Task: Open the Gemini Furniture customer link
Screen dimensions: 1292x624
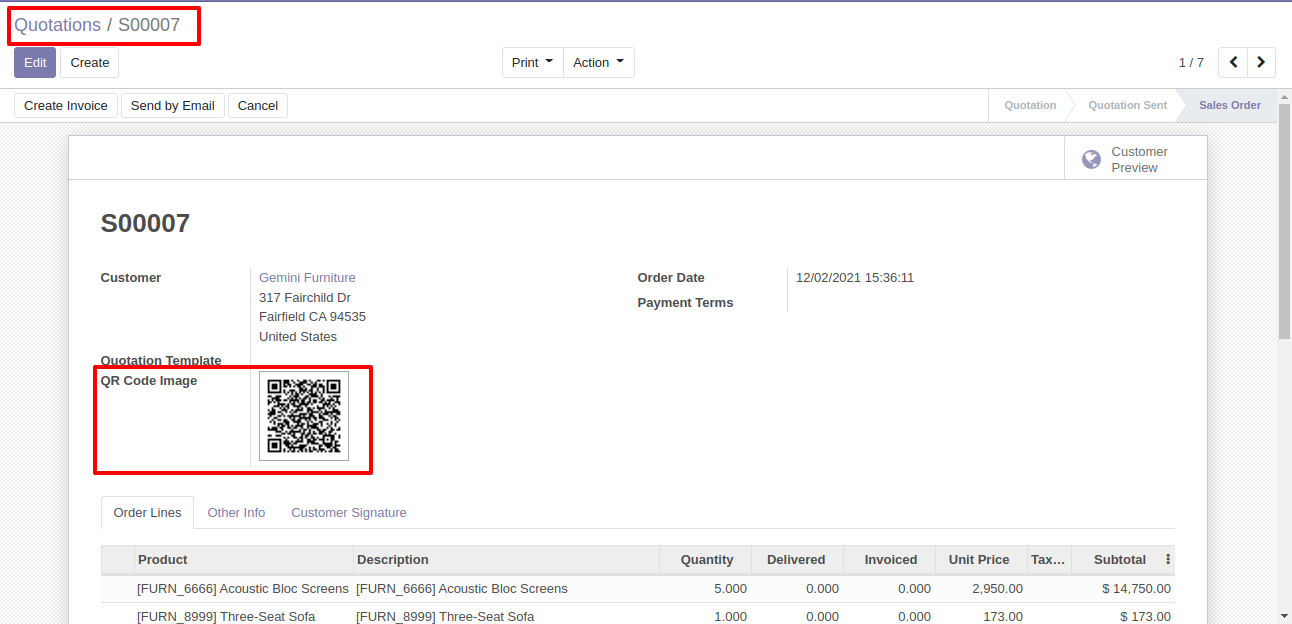Action: click(307, 278)
